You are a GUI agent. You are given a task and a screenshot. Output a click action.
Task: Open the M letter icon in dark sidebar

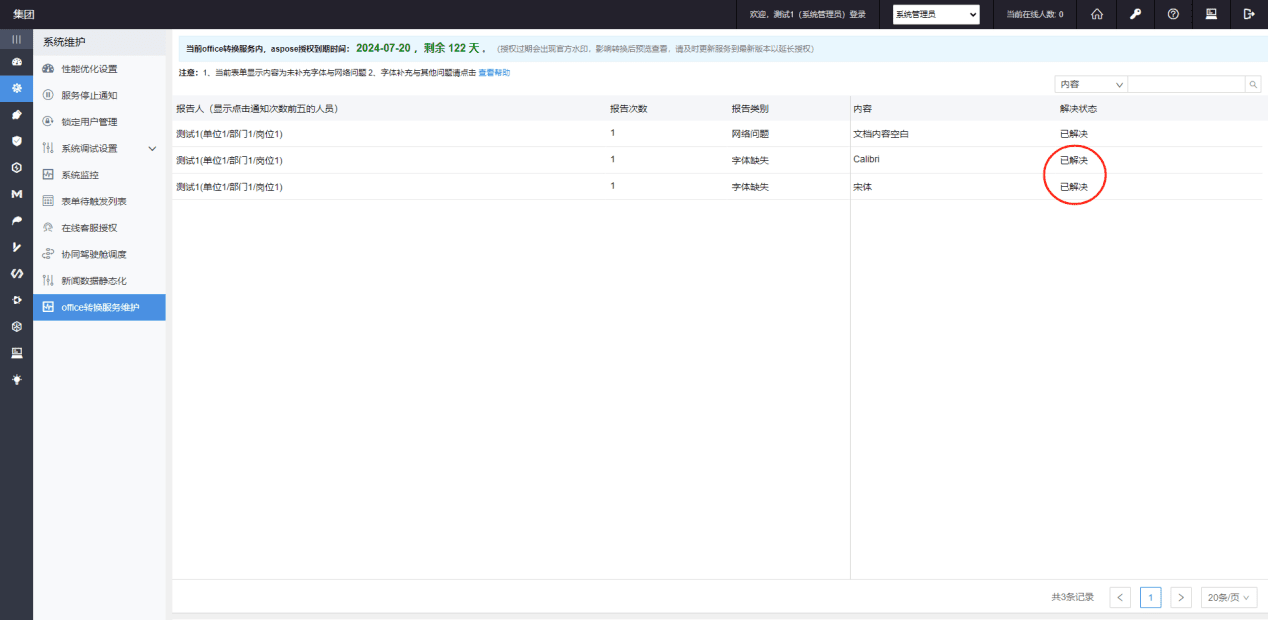point(16,194)
